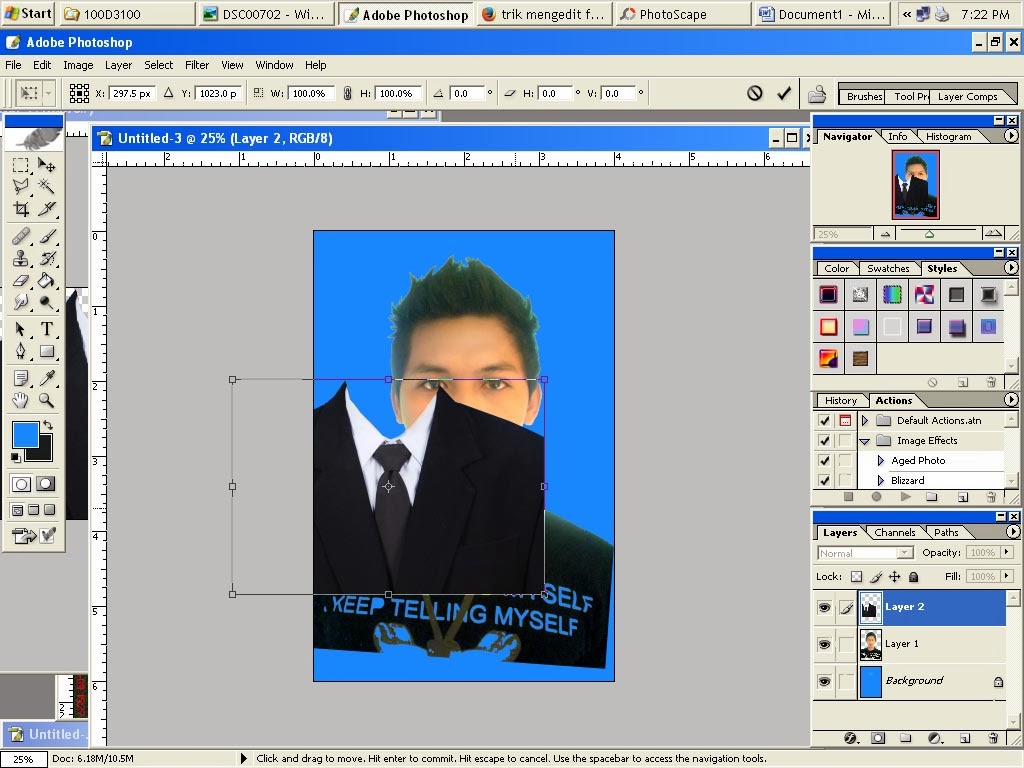
Task: Toggle lock all padlock in Layers
Action: (x=914, y=577)
